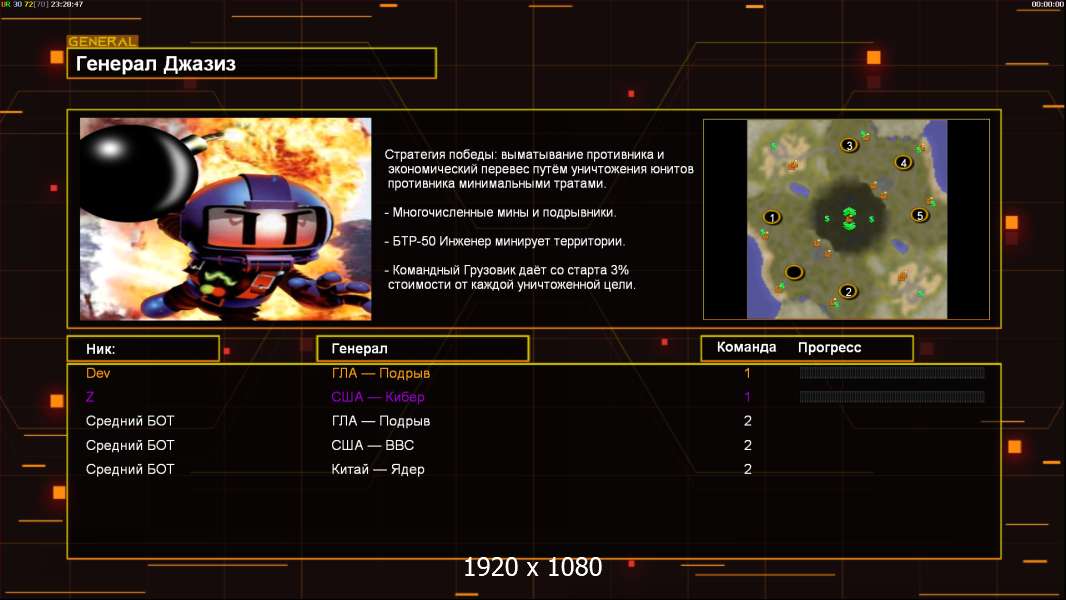Click the 'Стратегия победы' description paragraph

539,169
